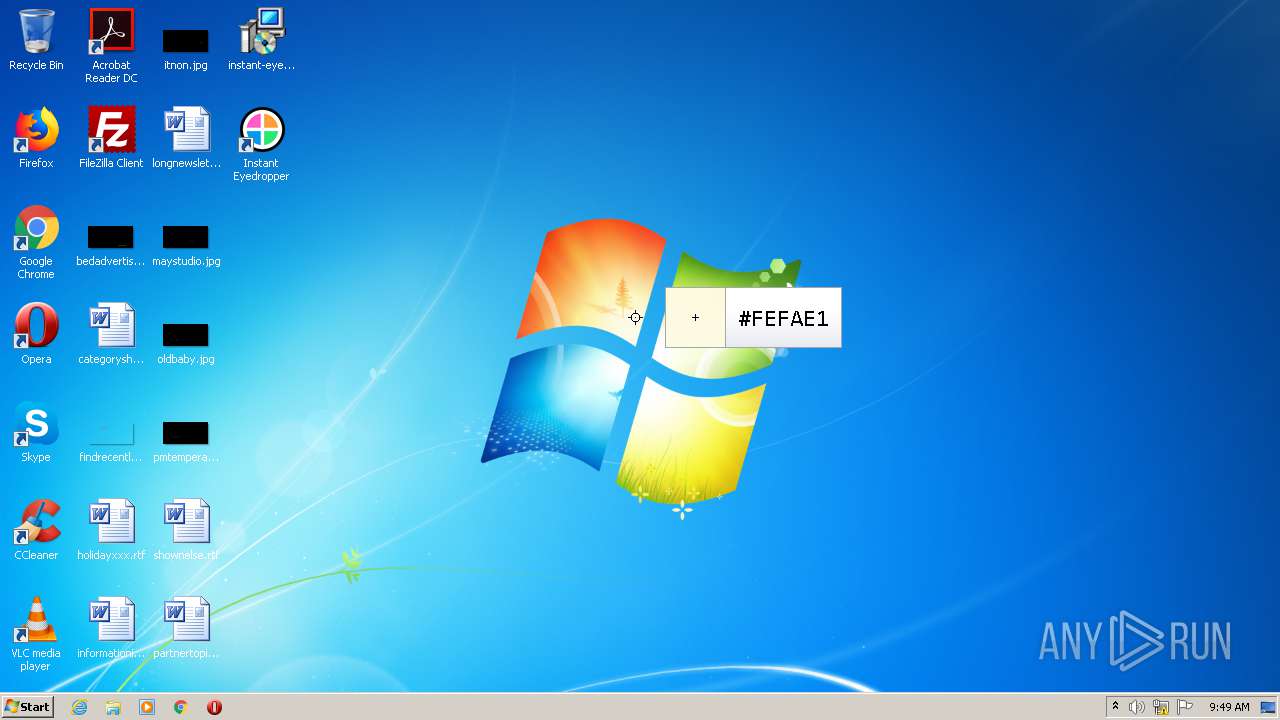Screen dimensions: 1280x720
Task: Click the Show desktop button
Action: [x=1268, y=707]
